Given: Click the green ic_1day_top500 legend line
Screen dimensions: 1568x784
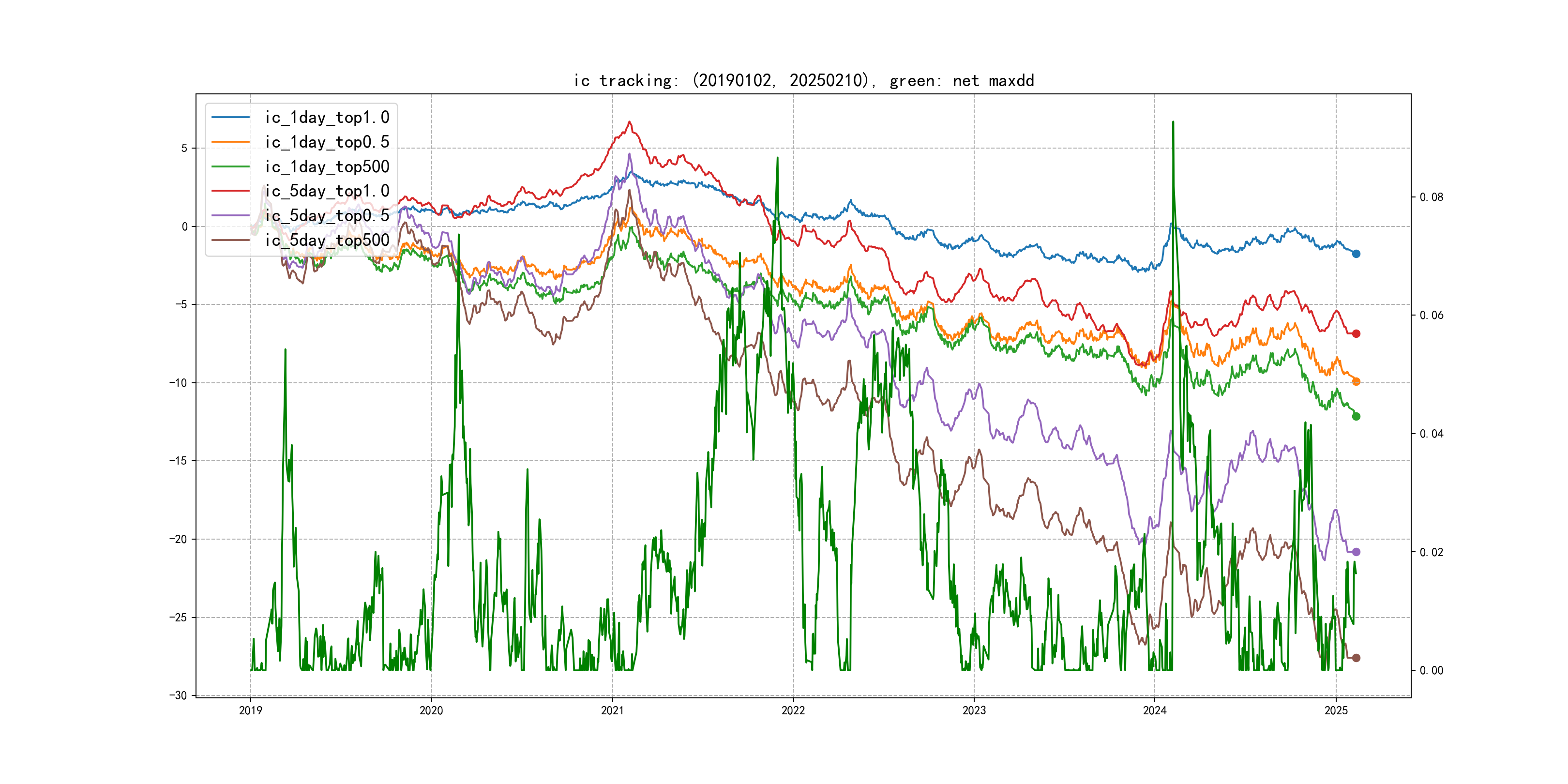Looking at the screenshot, I should click(x=231, y=166).
